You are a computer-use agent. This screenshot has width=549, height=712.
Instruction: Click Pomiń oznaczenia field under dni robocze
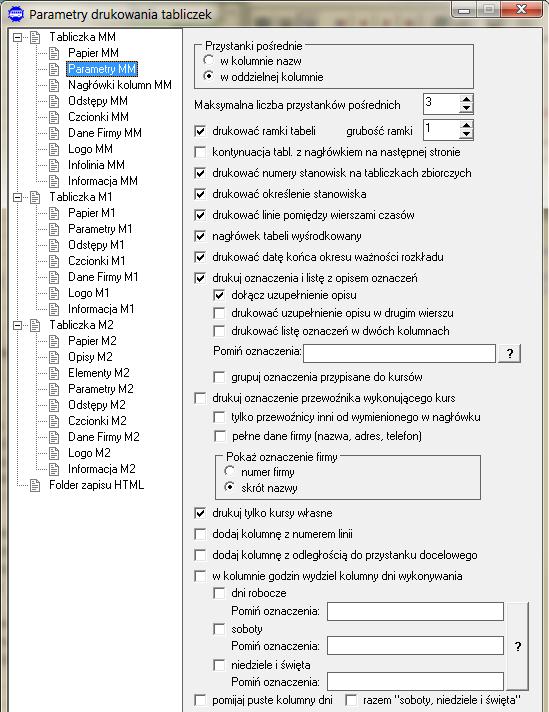click(x=415, y=611)
